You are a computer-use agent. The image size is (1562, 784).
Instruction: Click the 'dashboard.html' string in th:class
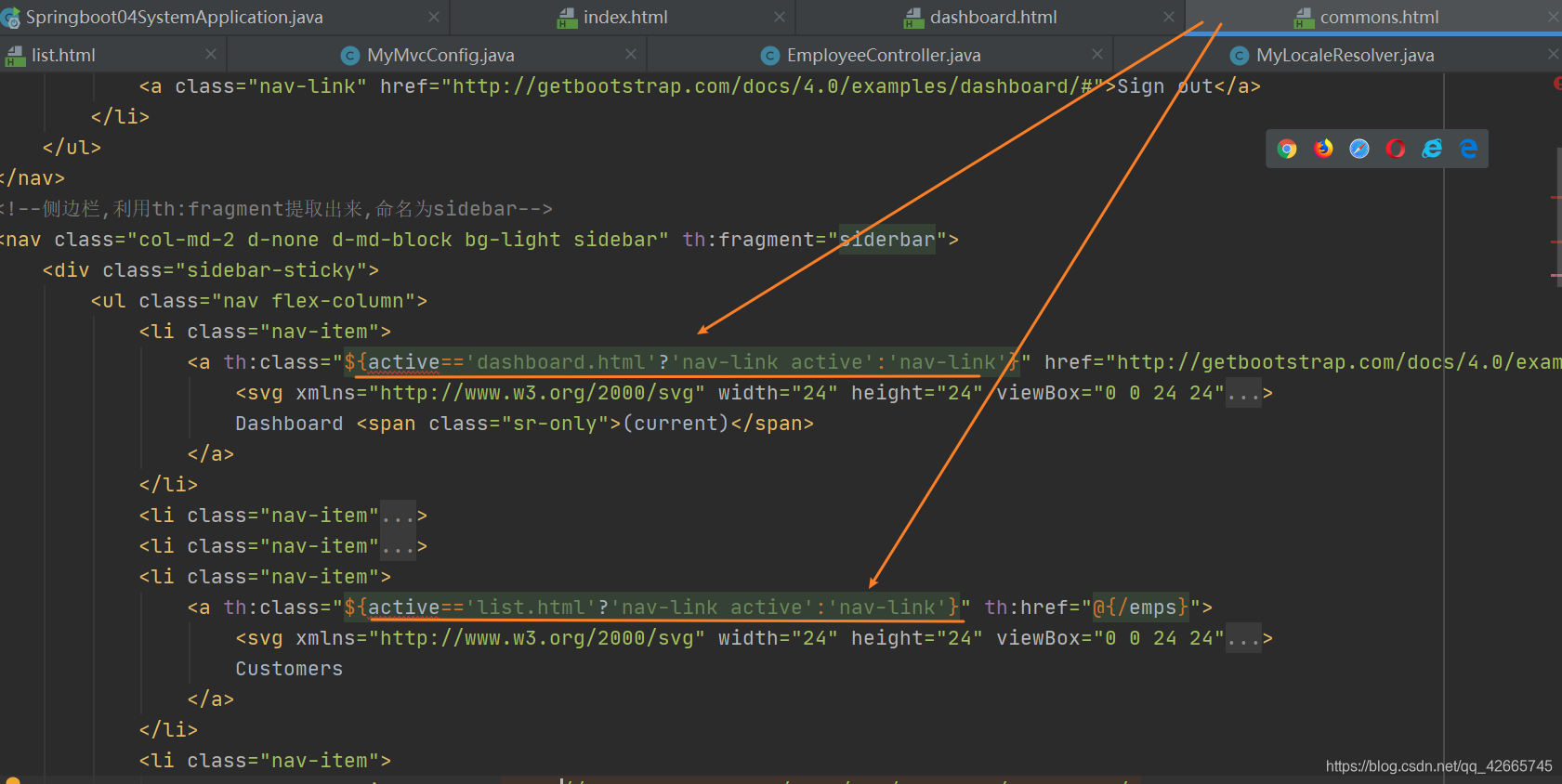pyautogui.click(x=561, y=362)
